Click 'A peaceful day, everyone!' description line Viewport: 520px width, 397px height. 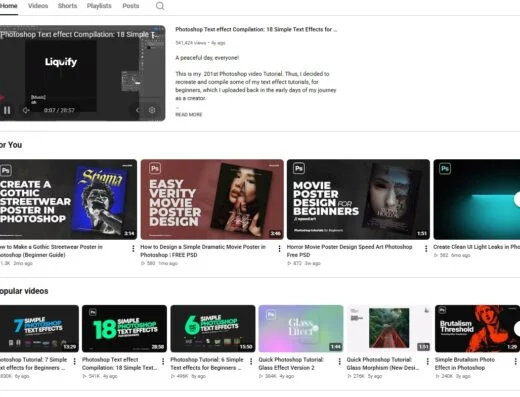207,58
